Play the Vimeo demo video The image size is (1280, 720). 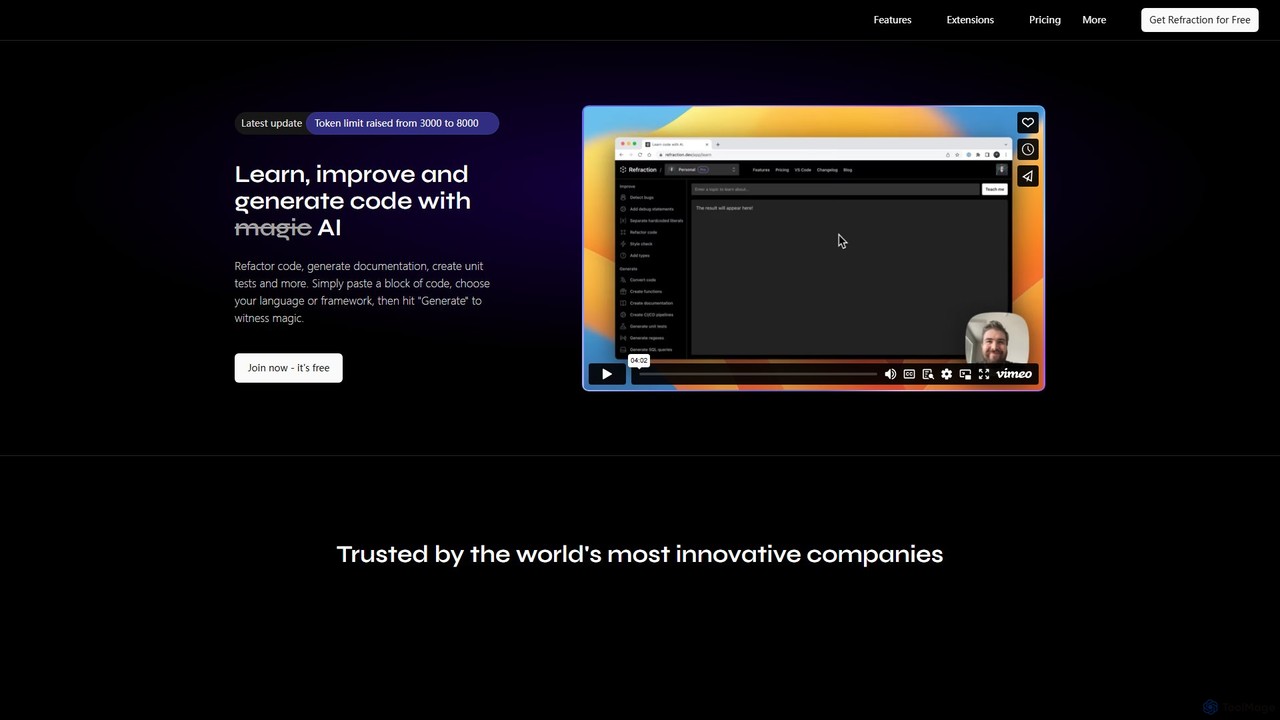pos(607,374)
